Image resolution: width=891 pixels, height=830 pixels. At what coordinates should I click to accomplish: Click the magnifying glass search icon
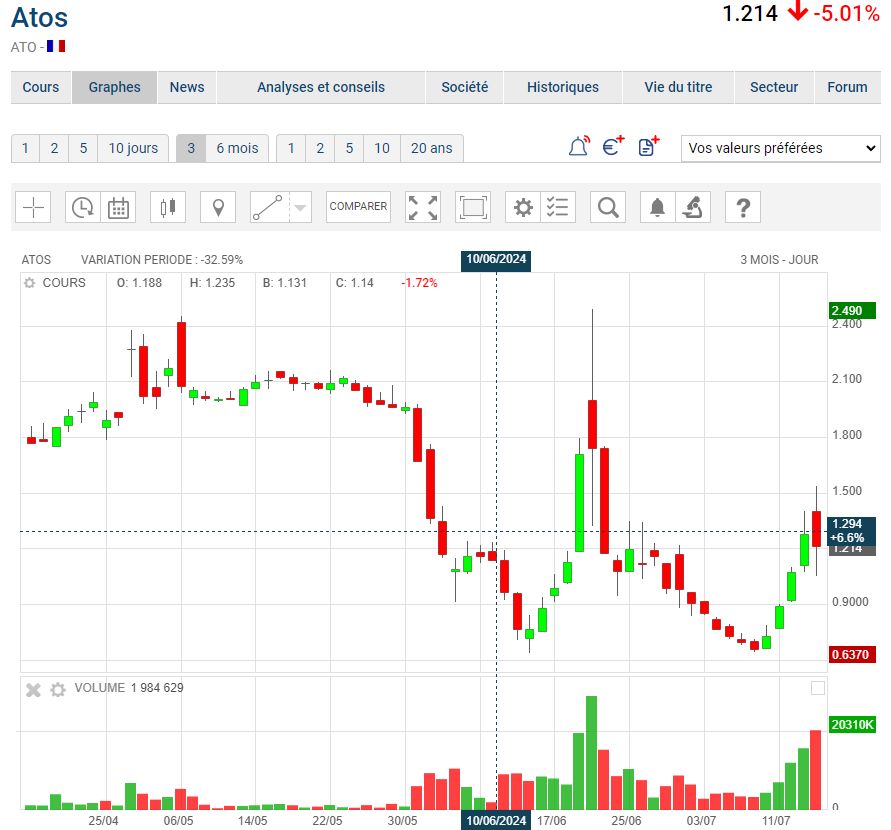click(x=608, y=207)
